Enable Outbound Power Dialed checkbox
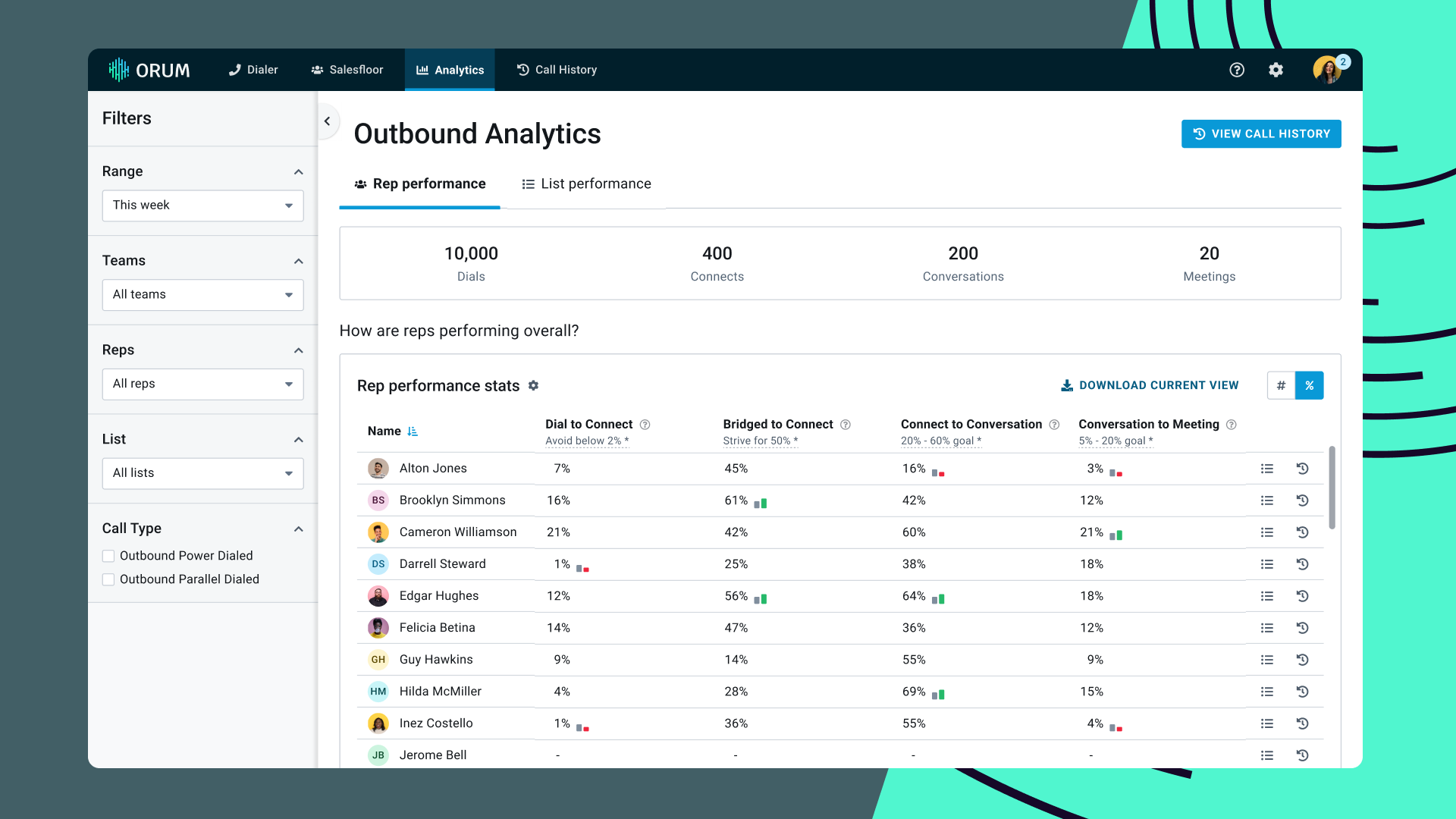This screenshot has width=1456, height=819. click(x=108, y=556)
